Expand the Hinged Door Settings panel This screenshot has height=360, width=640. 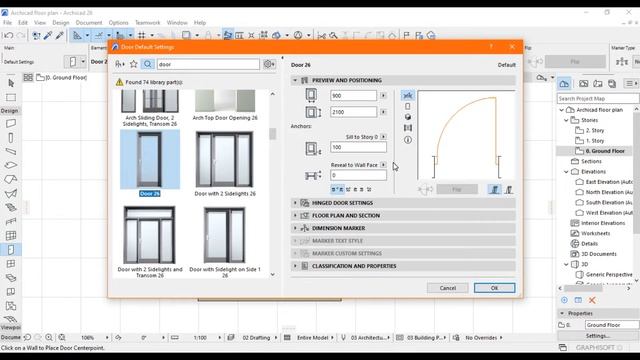[x=295, y=203]
